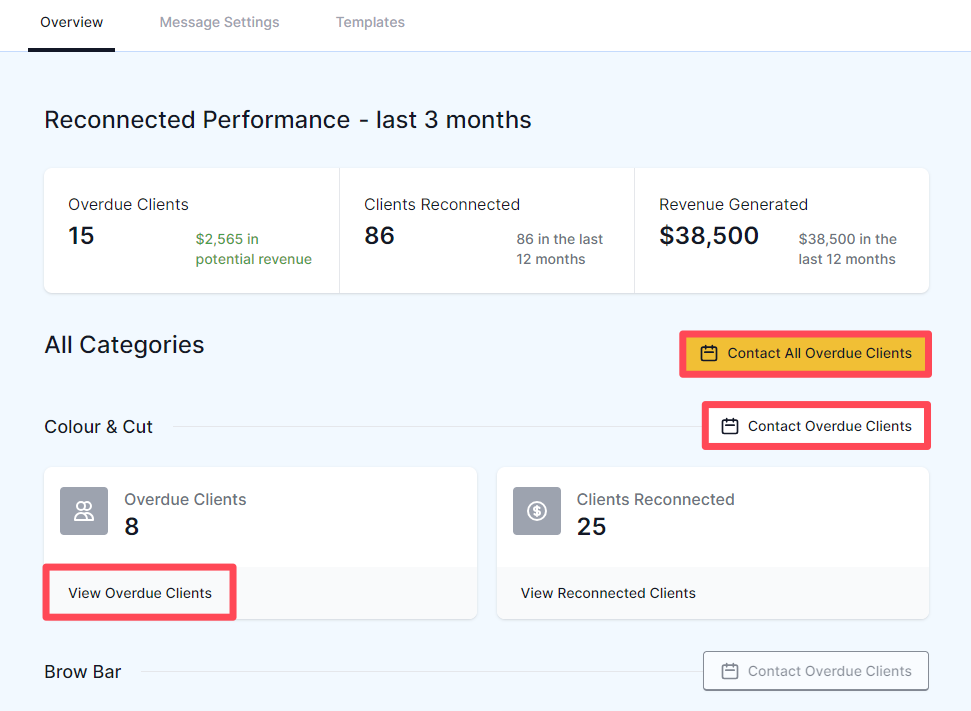Click the Colour & Cut category heading

(x=99, y=427)
